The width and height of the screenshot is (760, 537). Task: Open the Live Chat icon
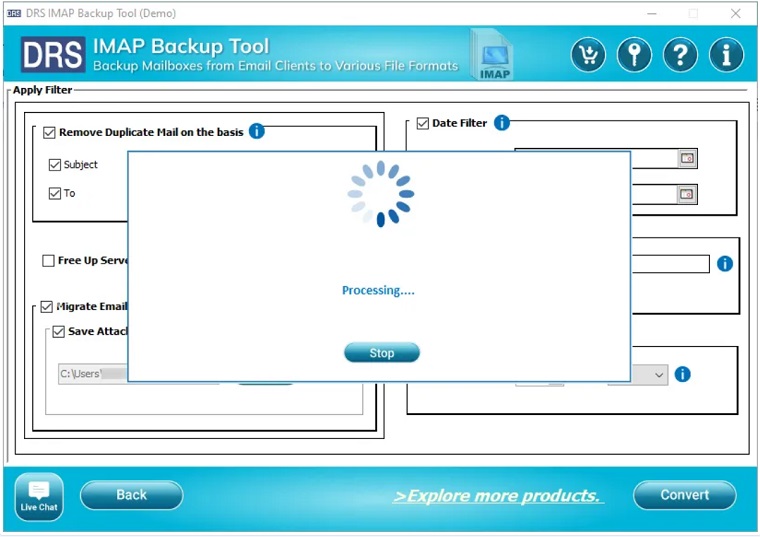(39, 497)
